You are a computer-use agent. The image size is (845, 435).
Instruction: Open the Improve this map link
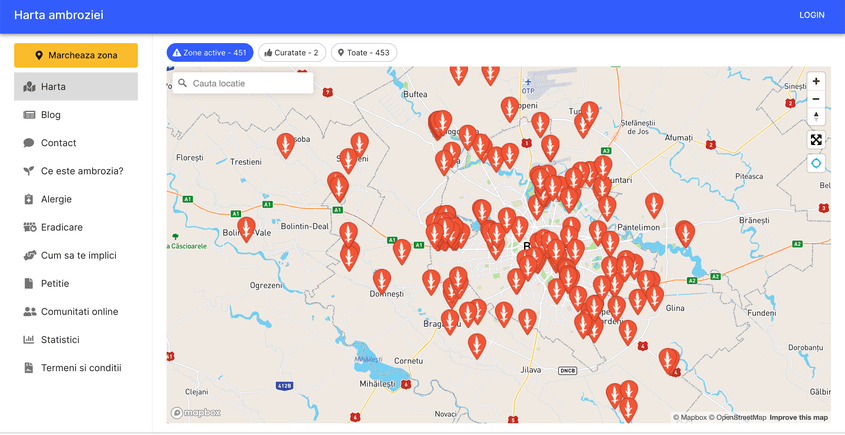(x=798, y=417)
